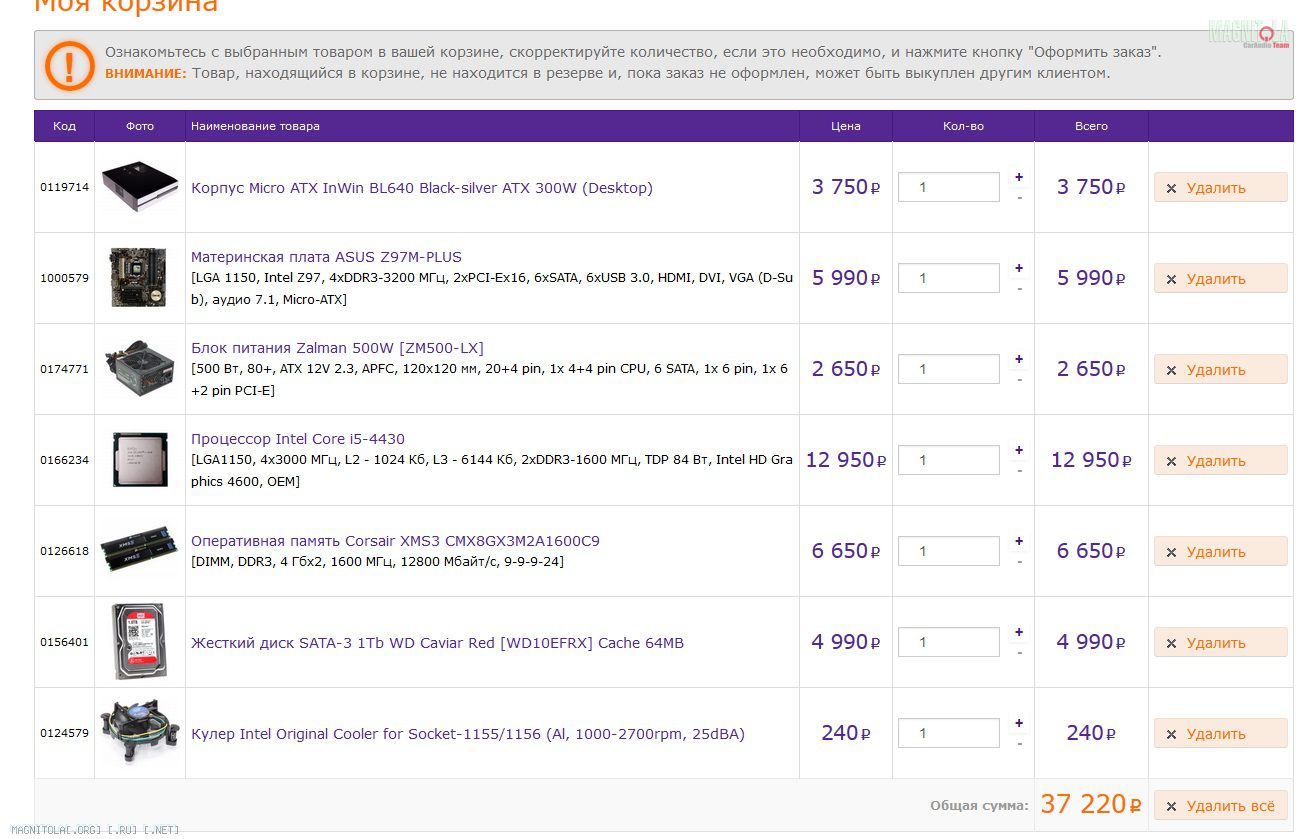Screen dimensions: 1309x839
Task: Increase quantity for InWin BL640 case
Action: click(x=1019, y=177)
